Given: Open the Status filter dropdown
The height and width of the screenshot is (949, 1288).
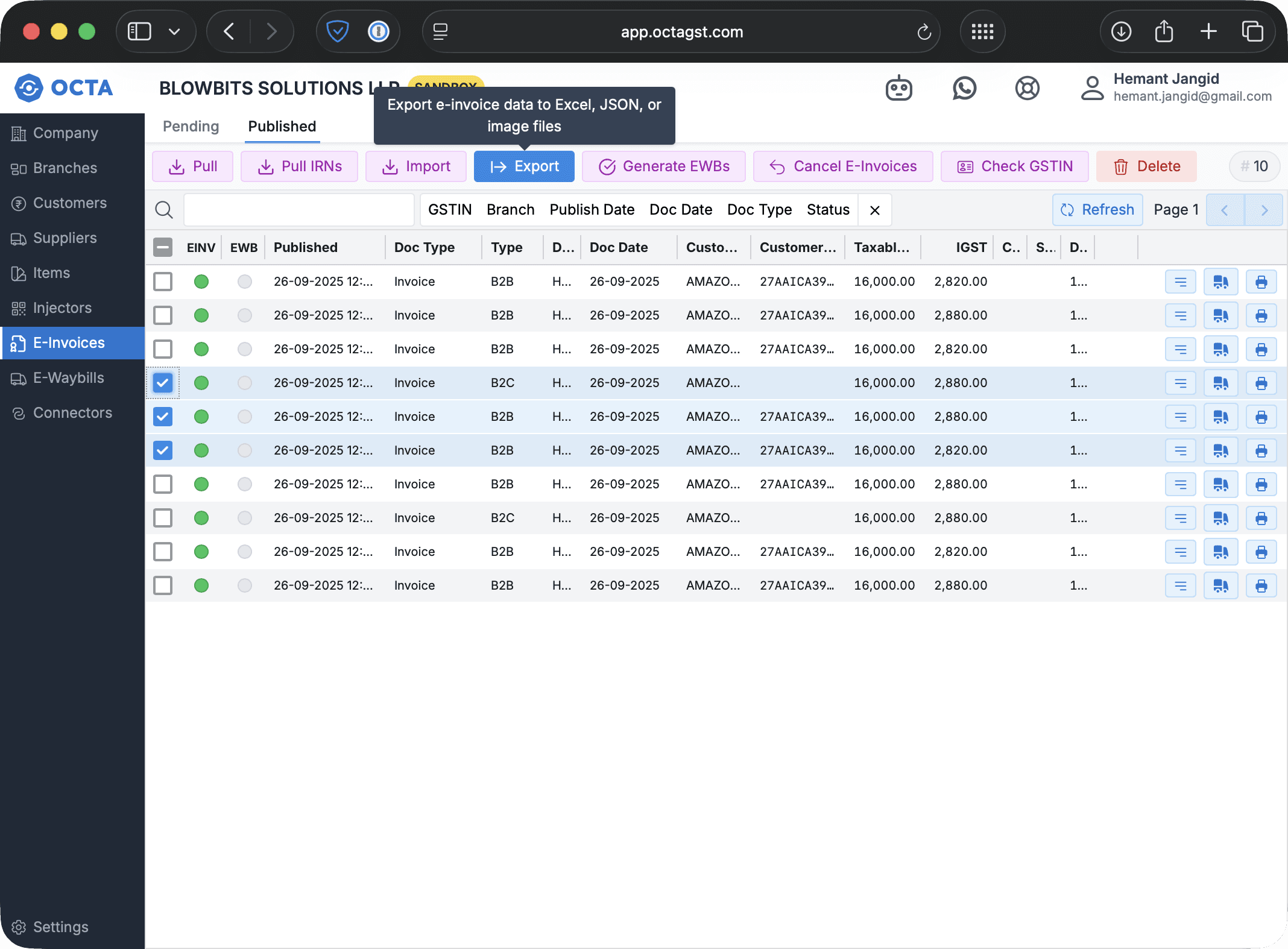Looking at the screenshot, I should click(828, 210).
